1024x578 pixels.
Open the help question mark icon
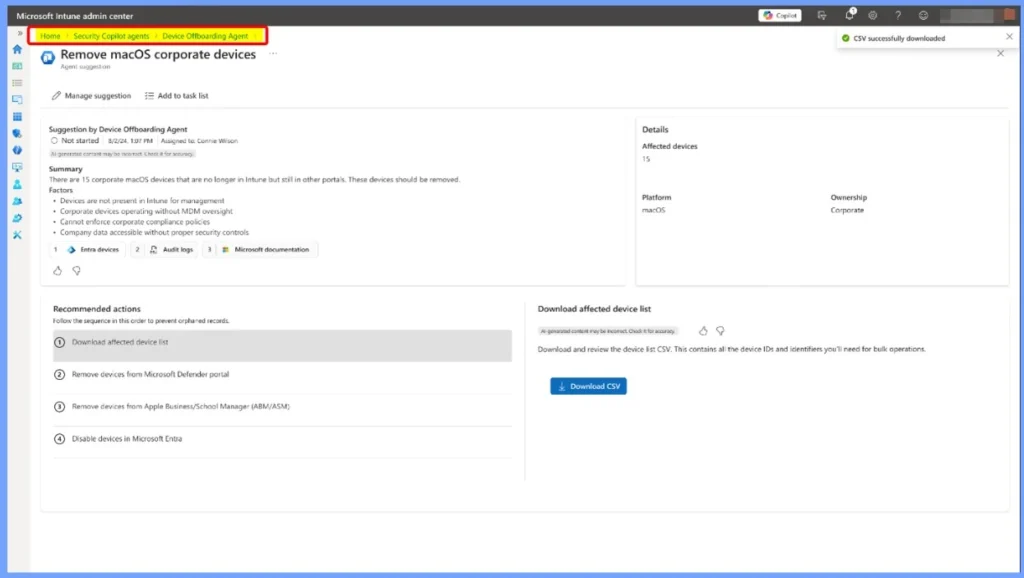[x=898, y=14]
